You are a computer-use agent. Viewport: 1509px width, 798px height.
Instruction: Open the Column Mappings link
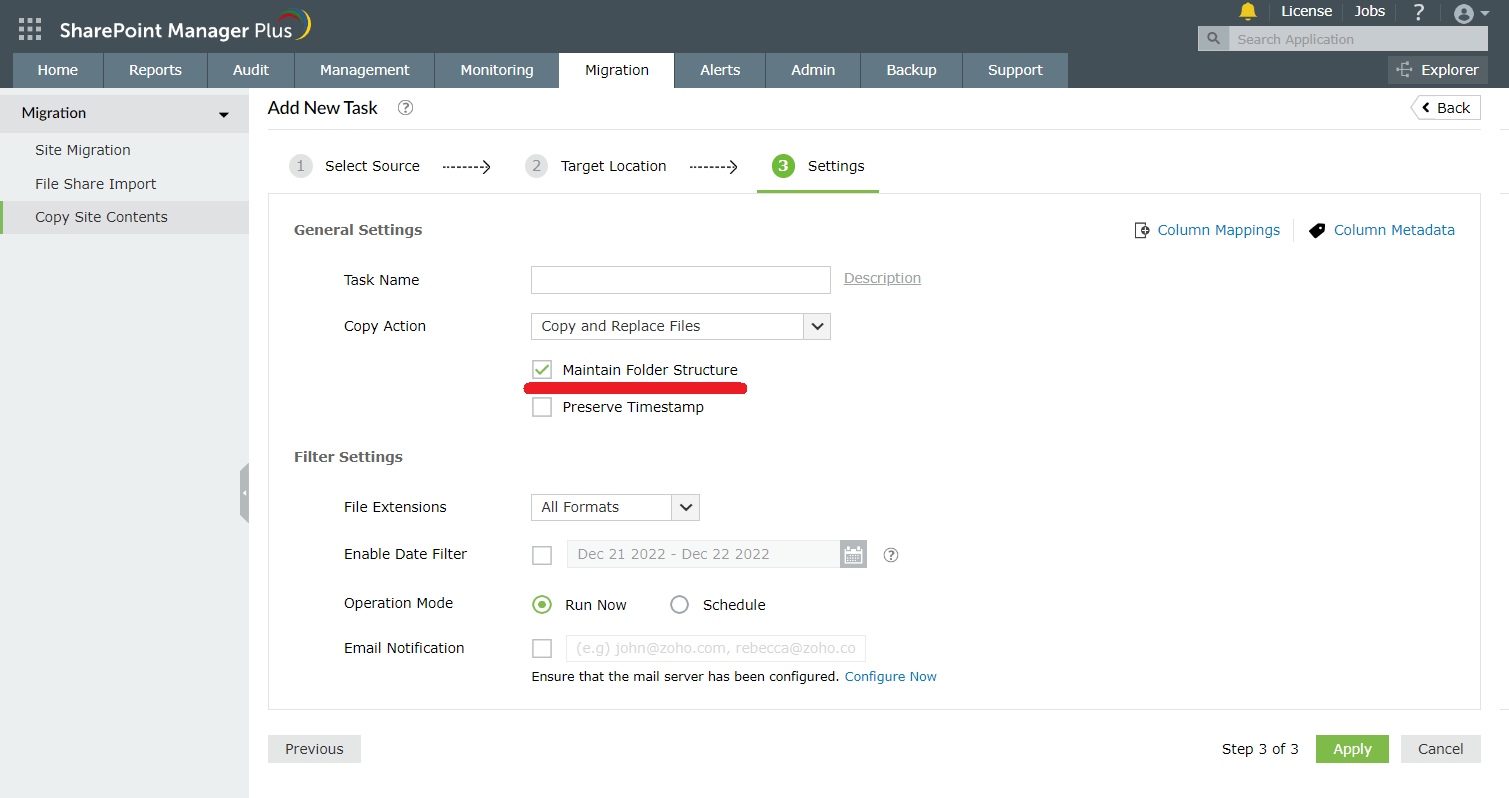point(1219,230)
